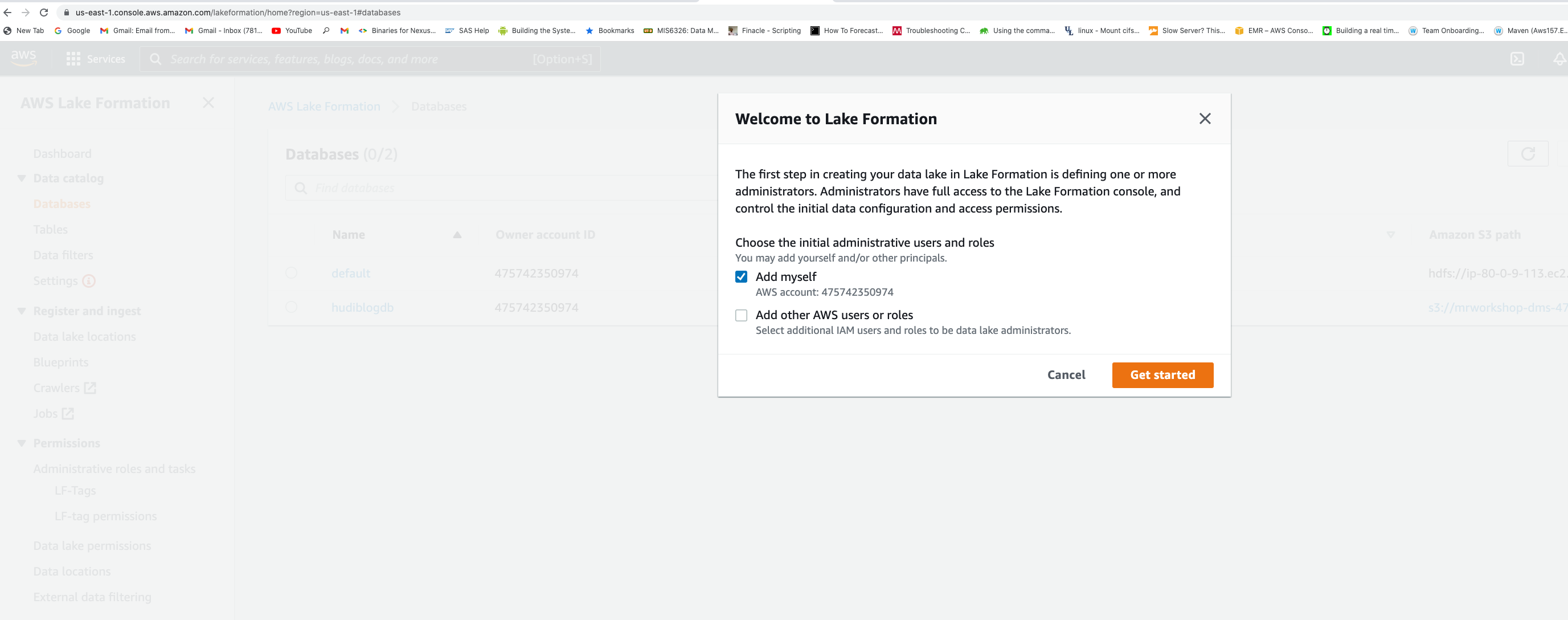Click the Owner account ID column header
The height and width of the screenshot is (620, 1568).
tap(544, 234)
